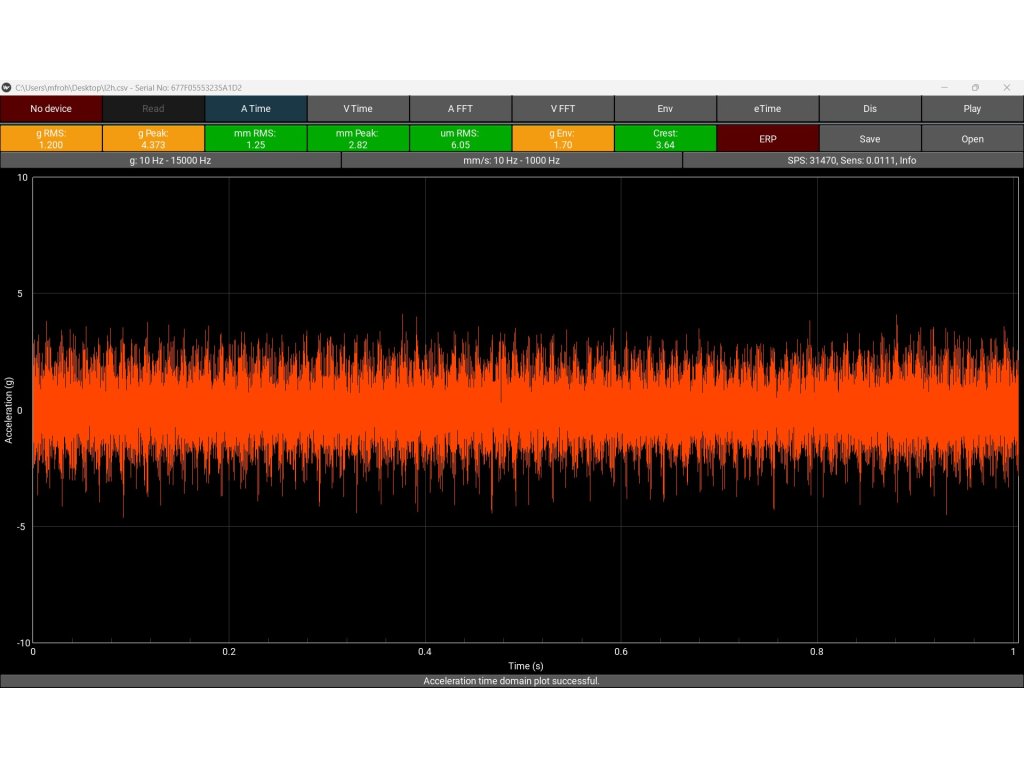
Task: Close the application window
Action: (x=1007, y=88)
